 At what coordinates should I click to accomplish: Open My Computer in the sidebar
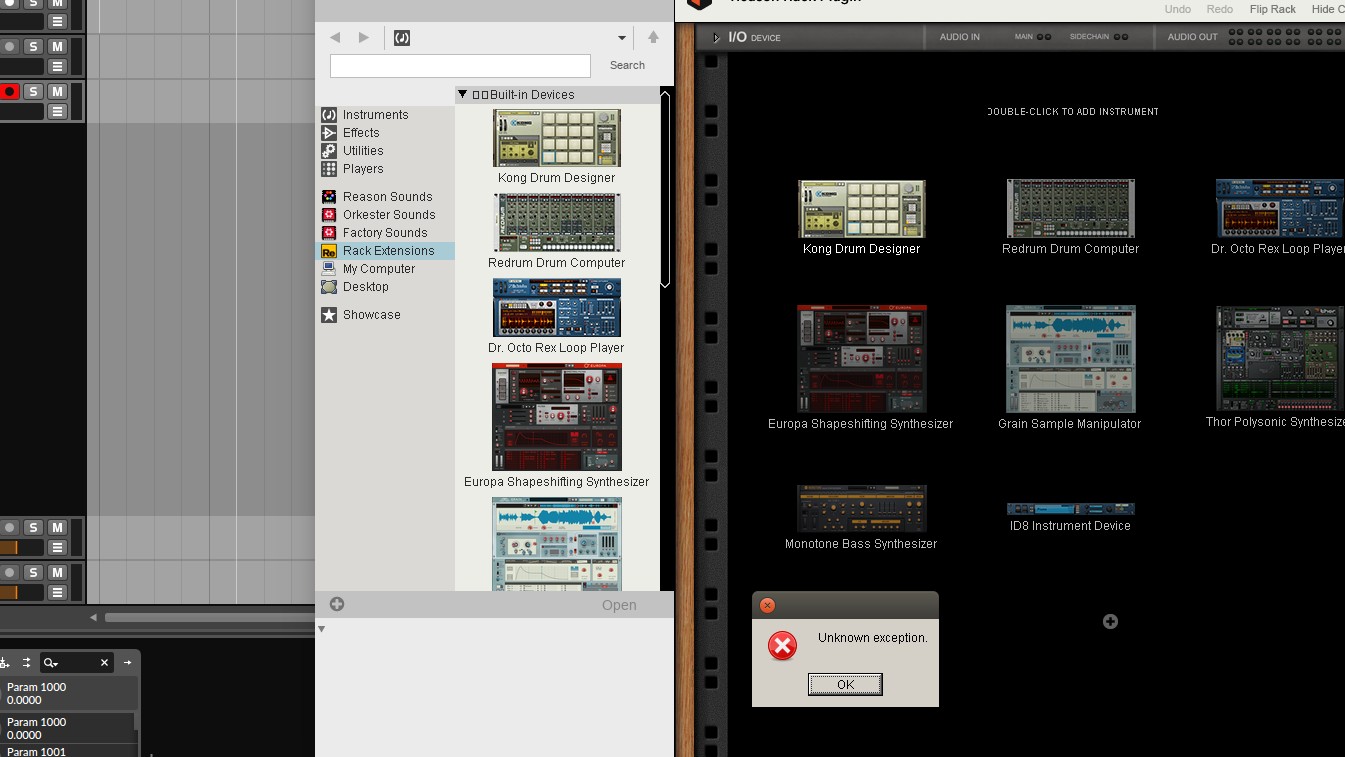(x=378, y=269)
